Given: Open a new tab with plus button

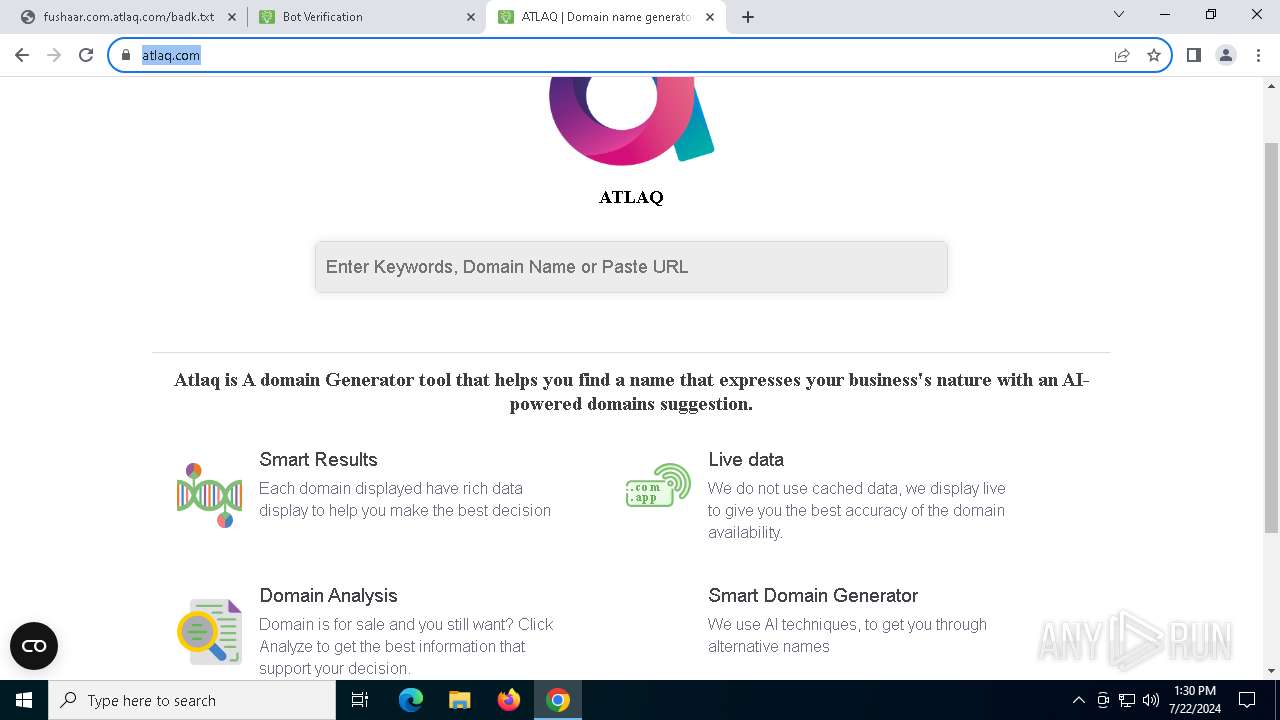Looking at the screenshot, I should tap(748, 17).
